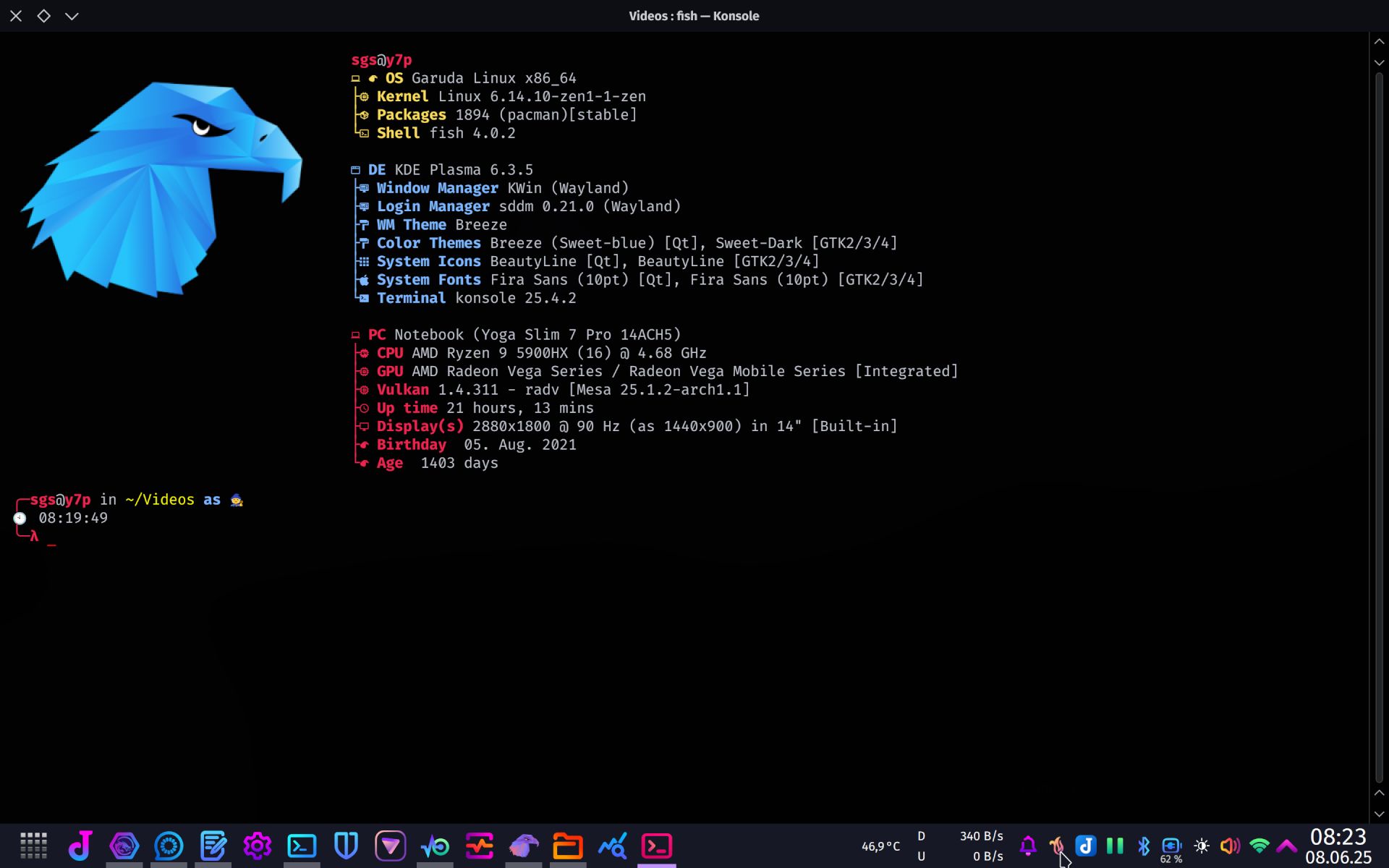Viewport: 1389px width, 868px height.
Task: Open the blue chart search analyzer icon
Action: pos(613,846)
